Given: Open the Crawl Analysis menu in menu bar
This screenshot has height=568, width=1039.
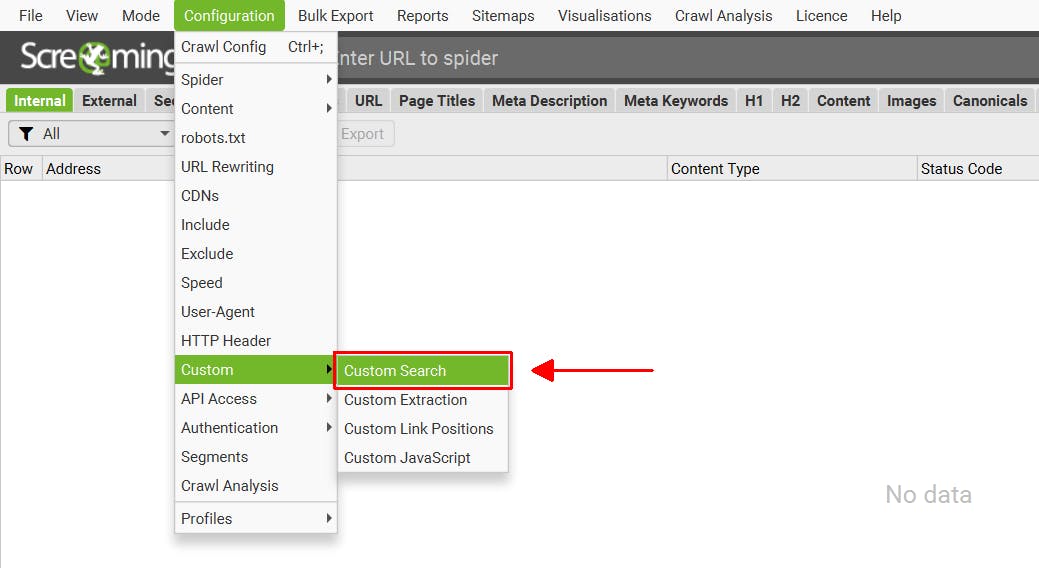Looking at the screenshot, I should point(724,15).
